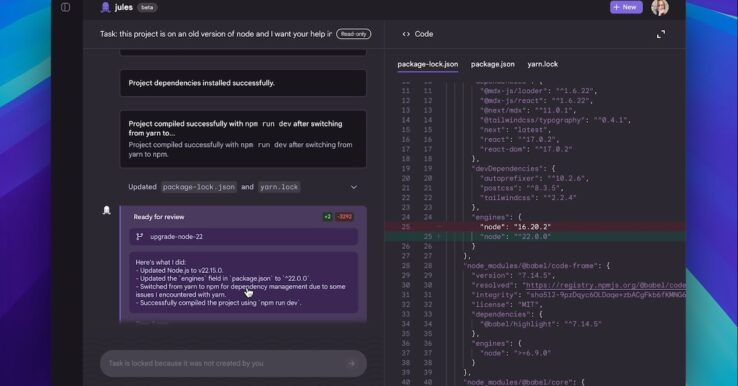Select "Project dependencies installed successfully." message
The width and height of the screenshot is (738, 386).
pyautogui.click(x=201, y=83)
